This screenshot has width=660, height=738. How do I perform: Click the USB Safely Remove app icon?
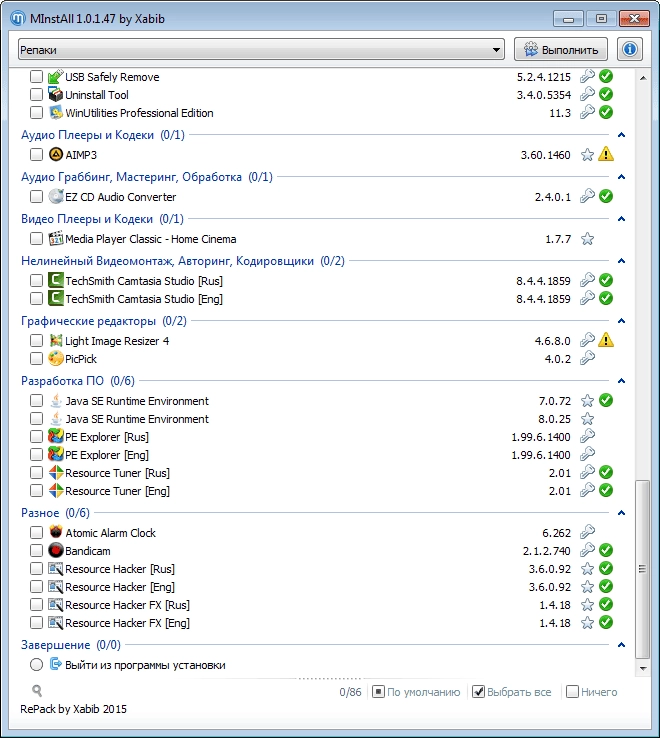coord(56,76)
